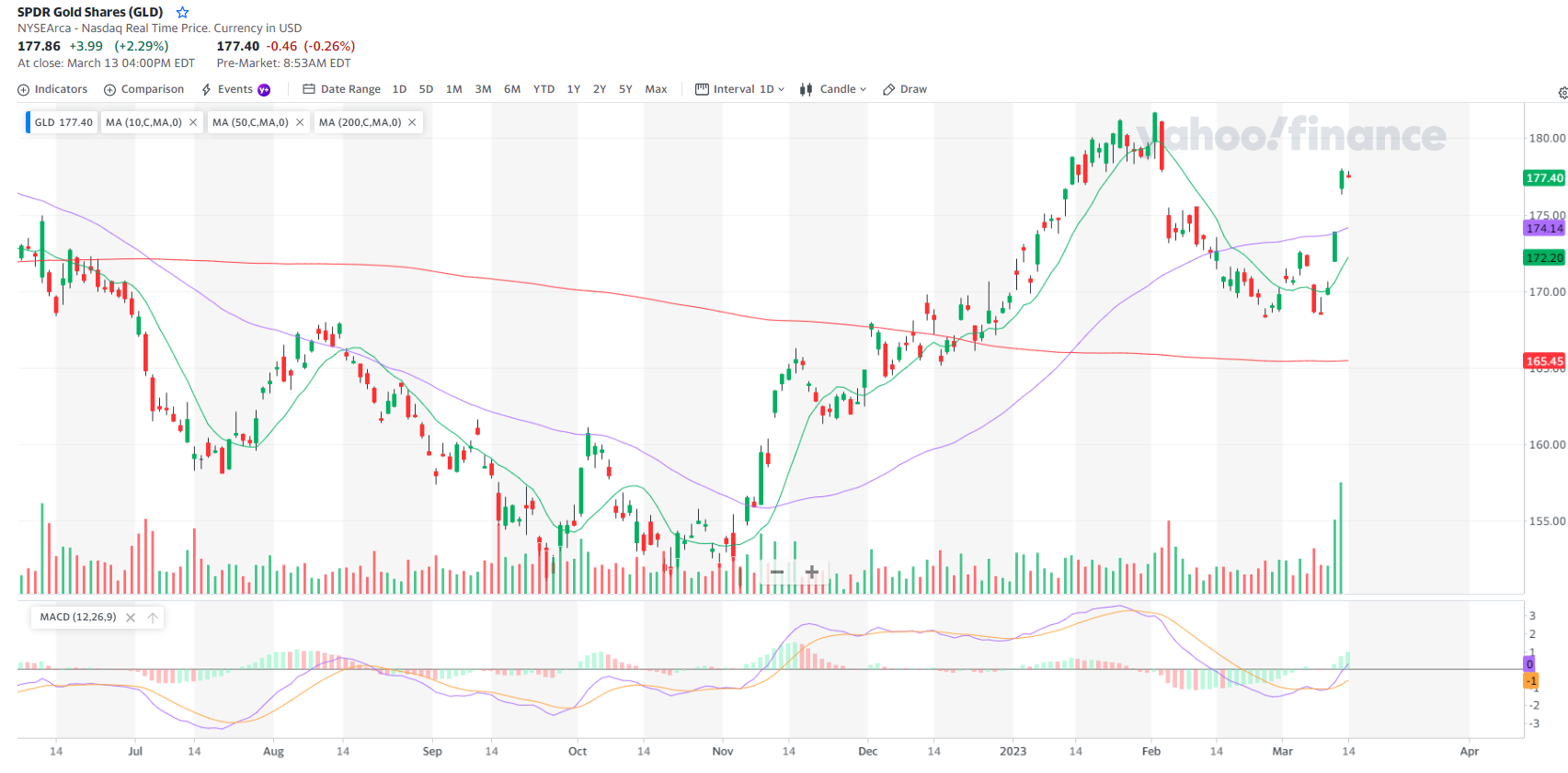Select the 1Y range

point(574,89)
